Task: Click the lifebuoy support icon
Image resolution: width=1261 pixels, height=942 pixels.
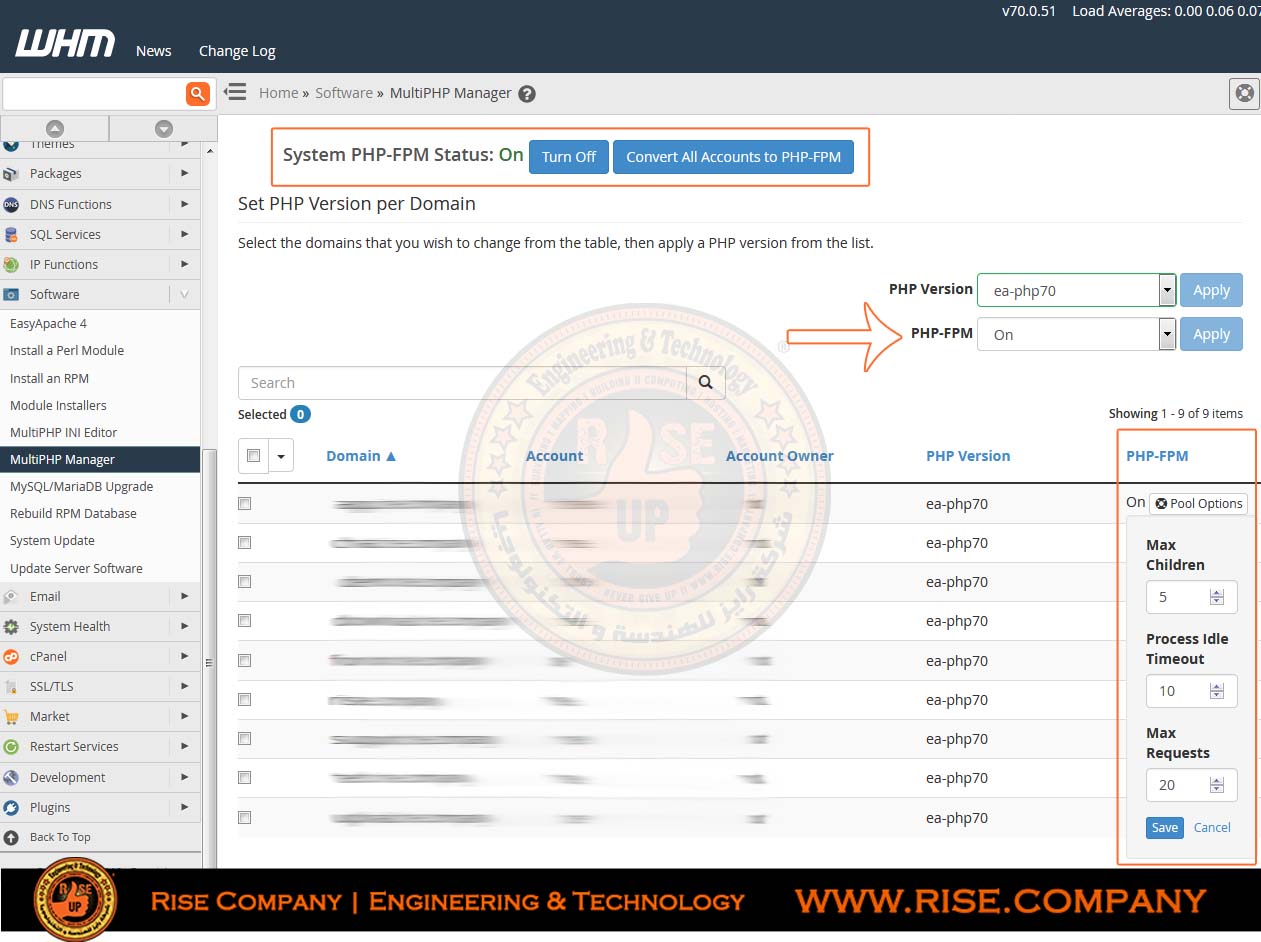Action: pyautogui.click(x=1244, y=93)
